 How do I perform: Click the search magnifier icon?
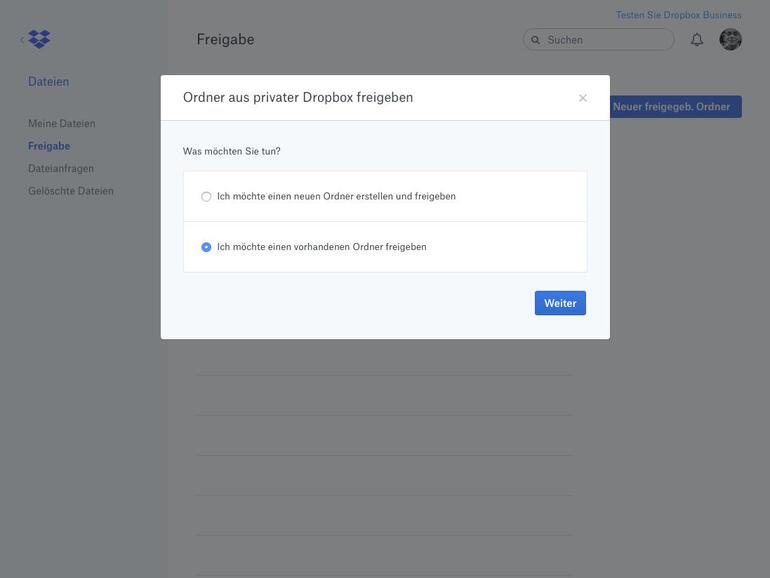tap(535, 40)
